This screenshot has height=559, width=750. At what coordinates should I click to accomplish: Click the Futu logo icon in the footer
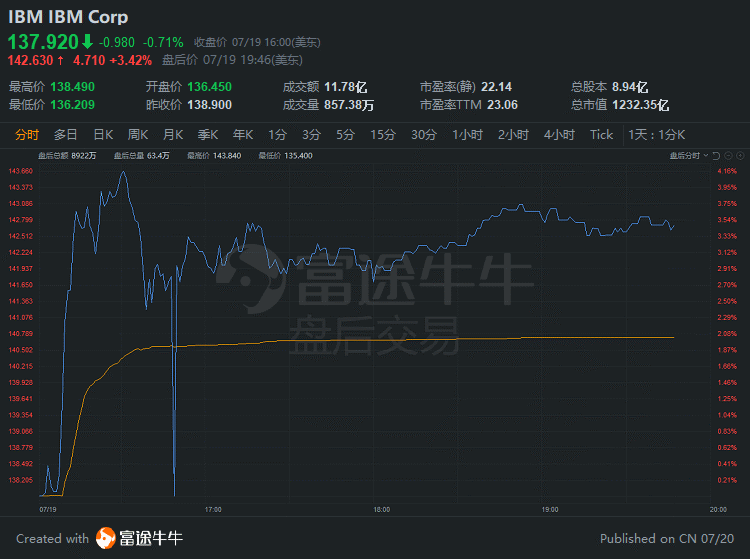[x=106, y=538]
